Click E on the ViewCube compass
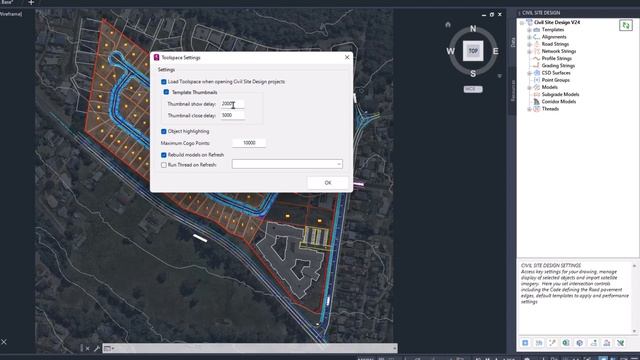Image resolution: width=640 pixels, height=360 pixels. click(496, 51)
